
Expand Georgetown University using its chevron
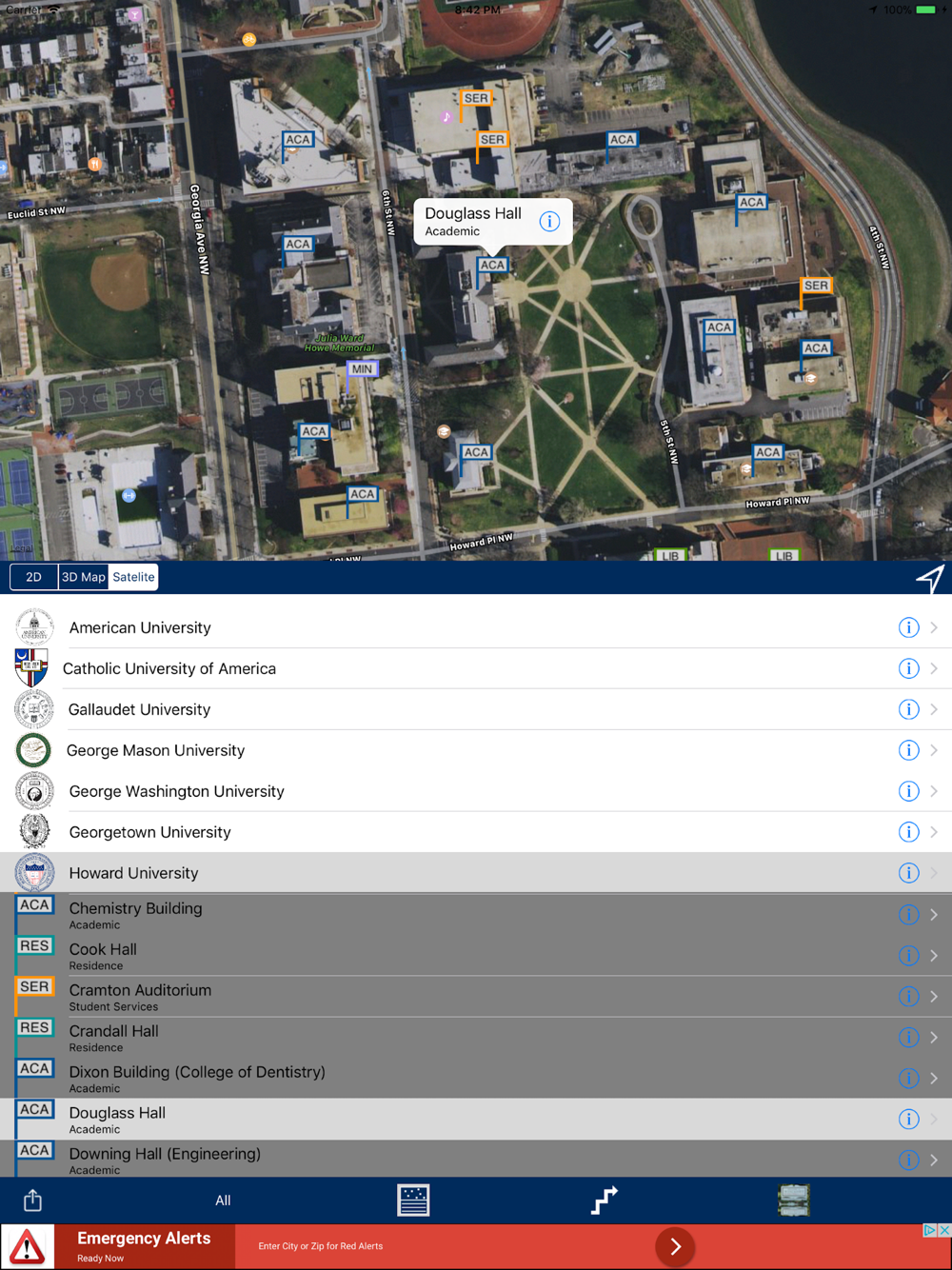tap(934, 832)
